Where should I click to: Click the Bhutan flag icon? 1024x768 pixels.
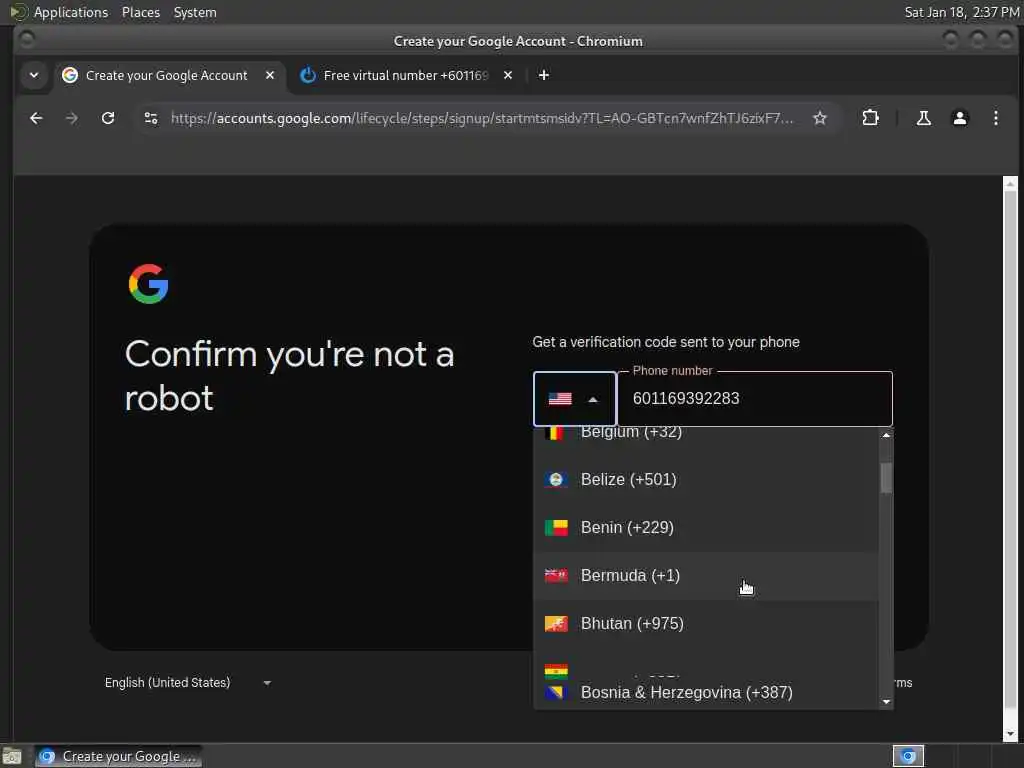(x=556, y=624)
